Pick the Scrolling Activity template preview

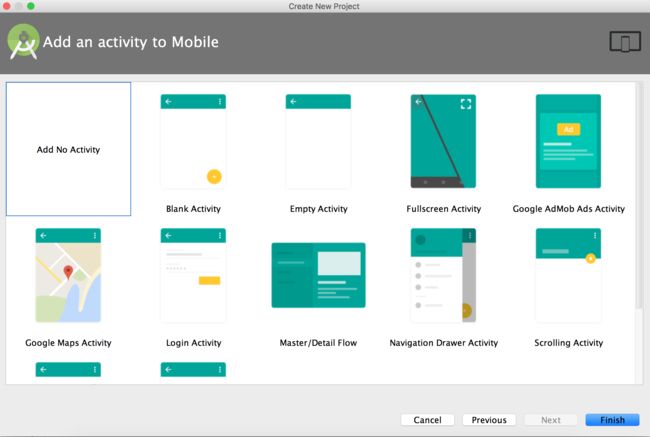pos(568,275)
